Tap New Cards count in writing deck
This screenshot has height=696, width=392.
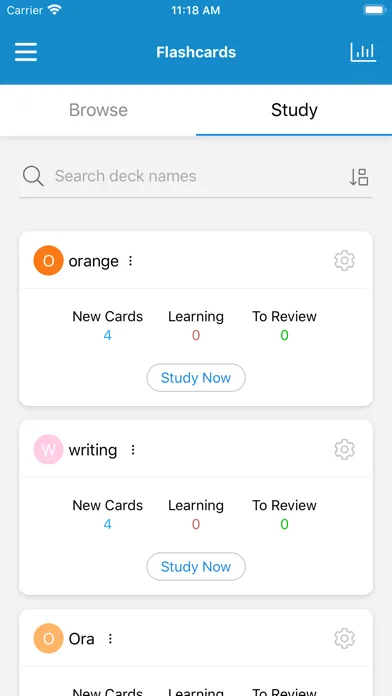pos(107,524)
